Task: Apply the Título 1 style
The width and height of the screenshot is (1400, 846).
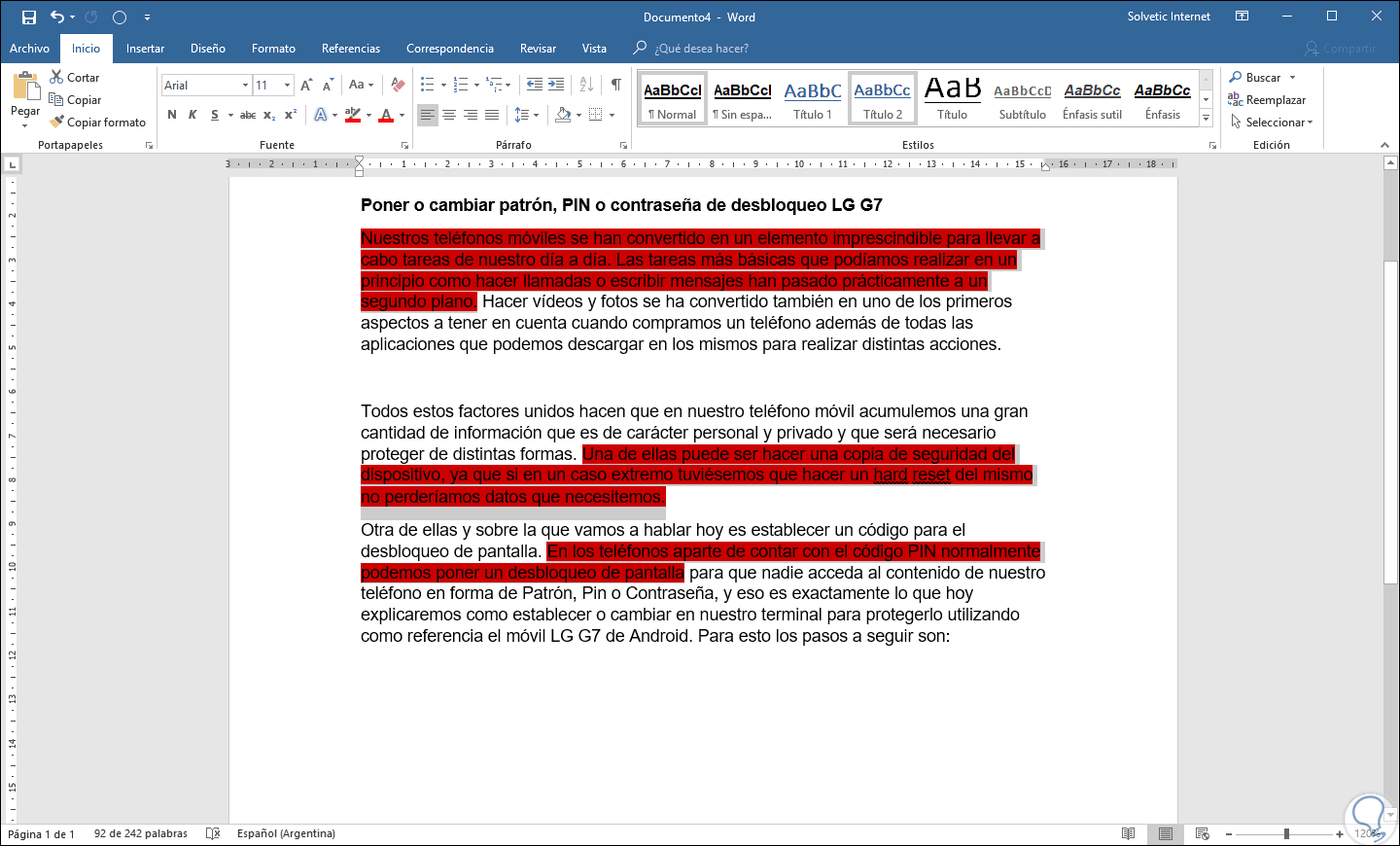Action: click(x=813, y=99)
